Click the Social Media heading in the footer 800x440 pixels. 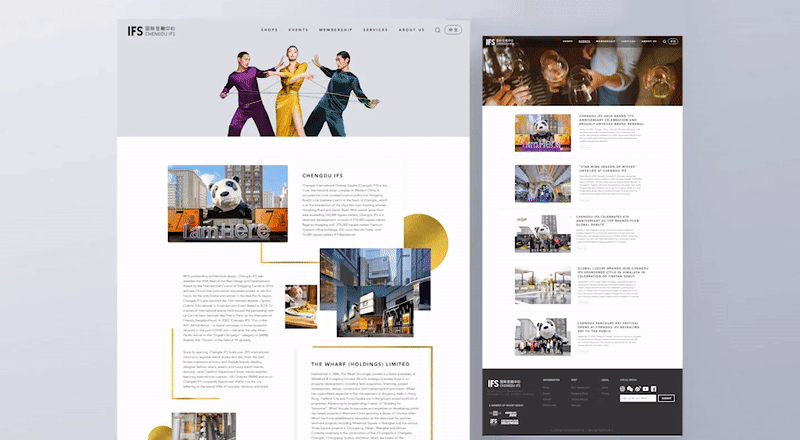click(x=629, y=380)
